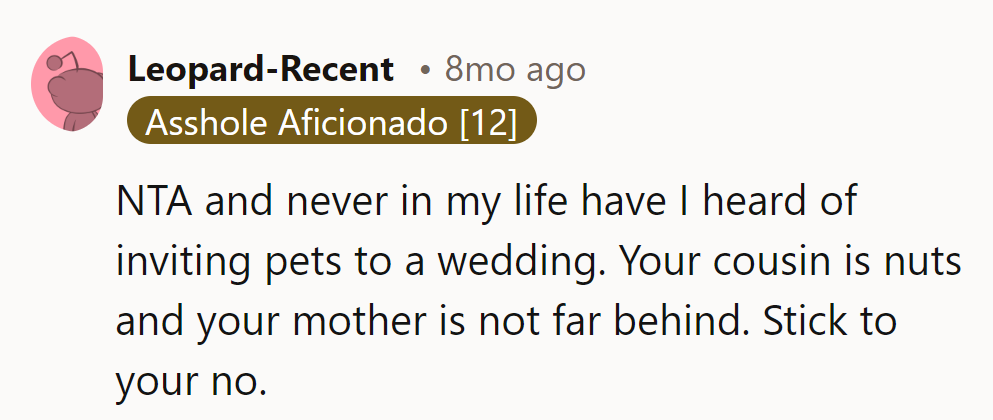Click the final line "your no."

coord(190,381)
